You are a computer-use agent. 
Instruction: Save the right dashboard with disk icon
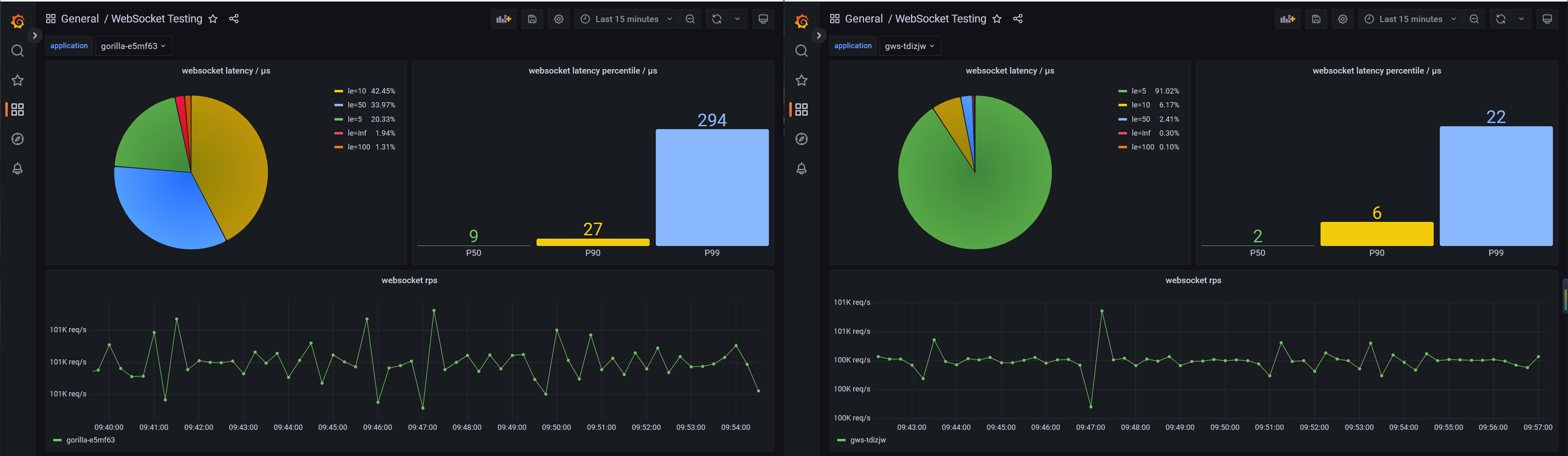[x=1316, y=19]
